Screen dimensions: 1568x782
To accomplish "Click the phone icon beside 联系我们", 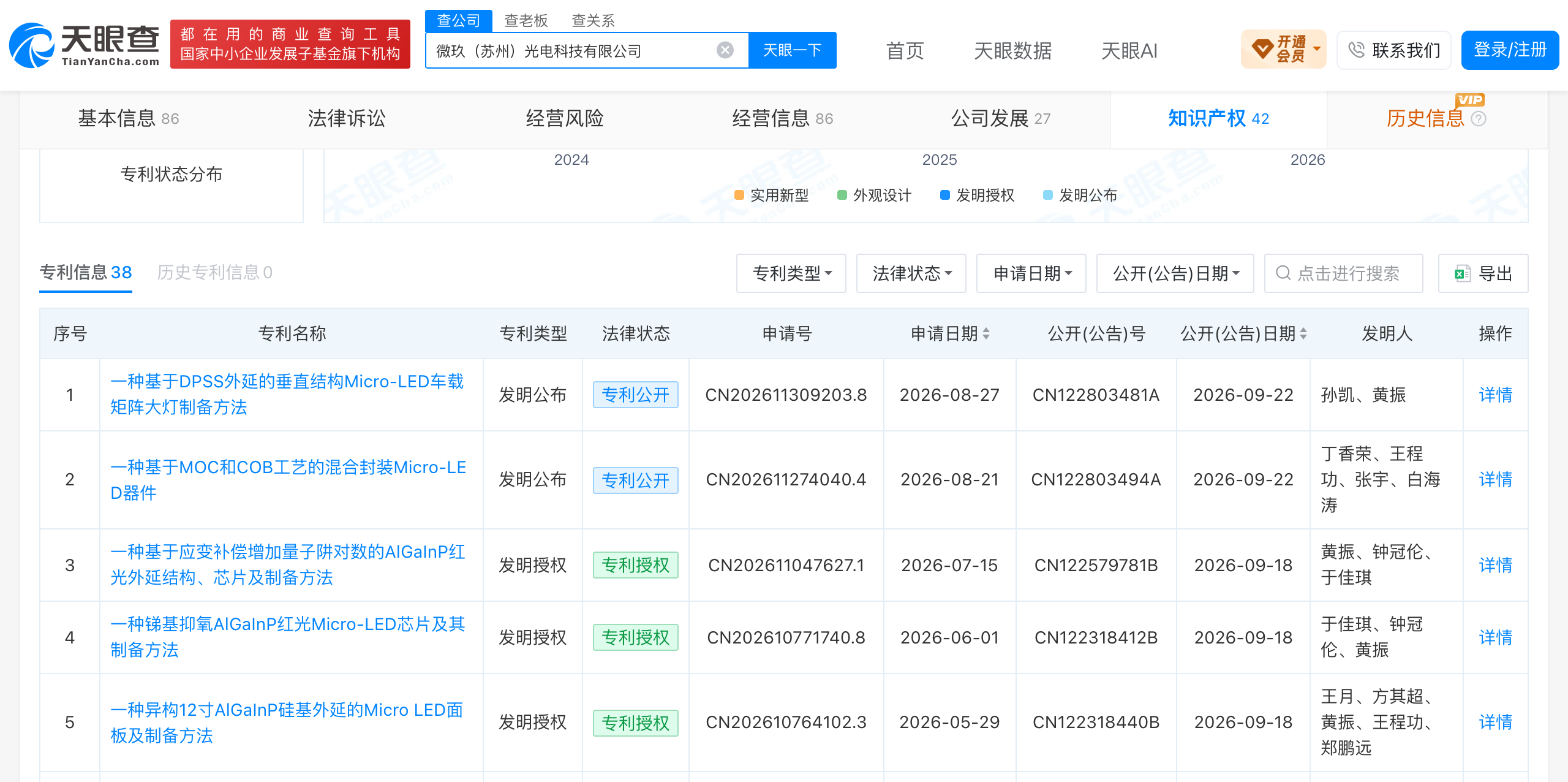I will point(1357,50).
